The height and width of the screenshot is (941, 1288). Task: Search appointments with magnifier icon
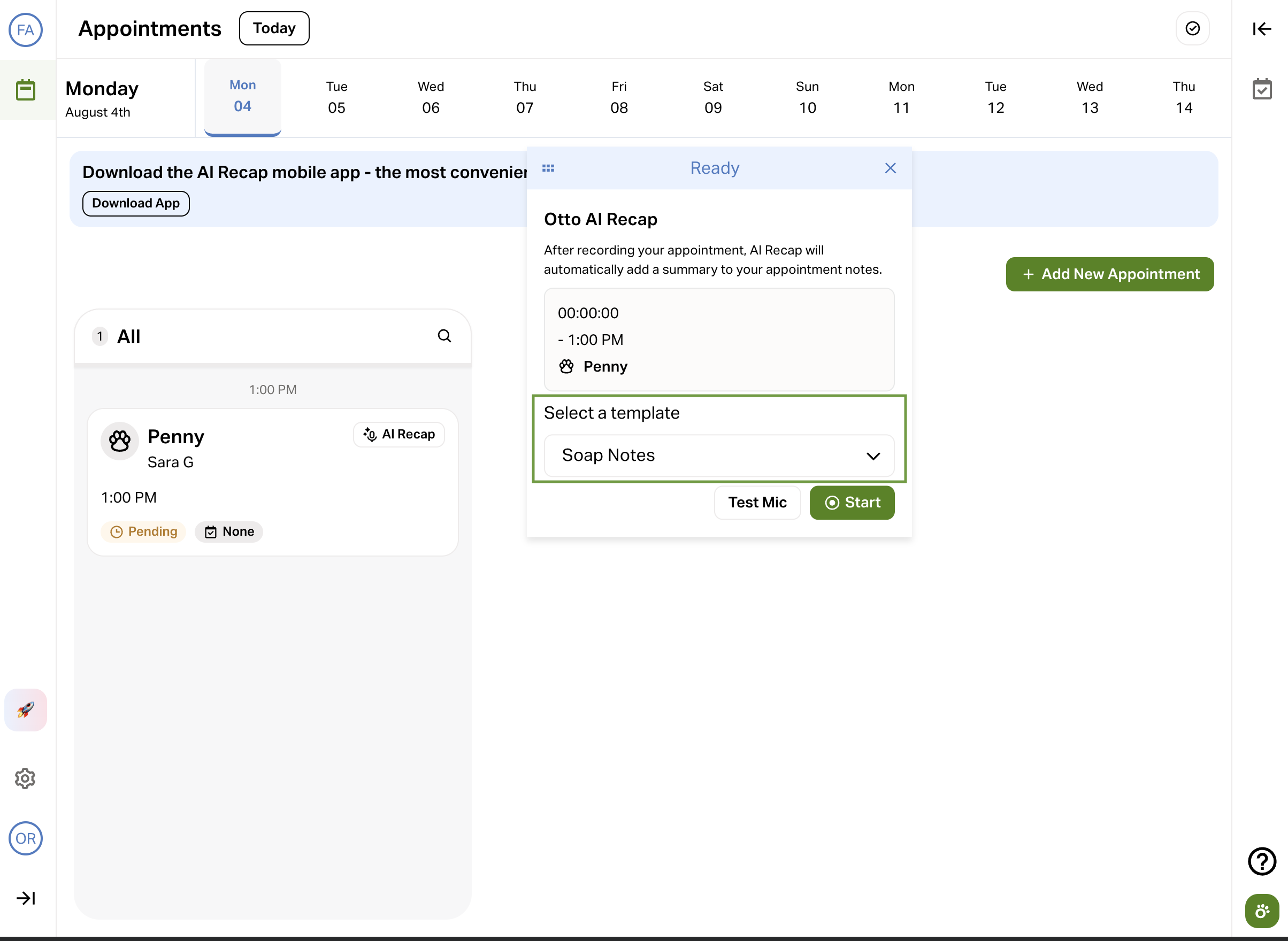444,336
